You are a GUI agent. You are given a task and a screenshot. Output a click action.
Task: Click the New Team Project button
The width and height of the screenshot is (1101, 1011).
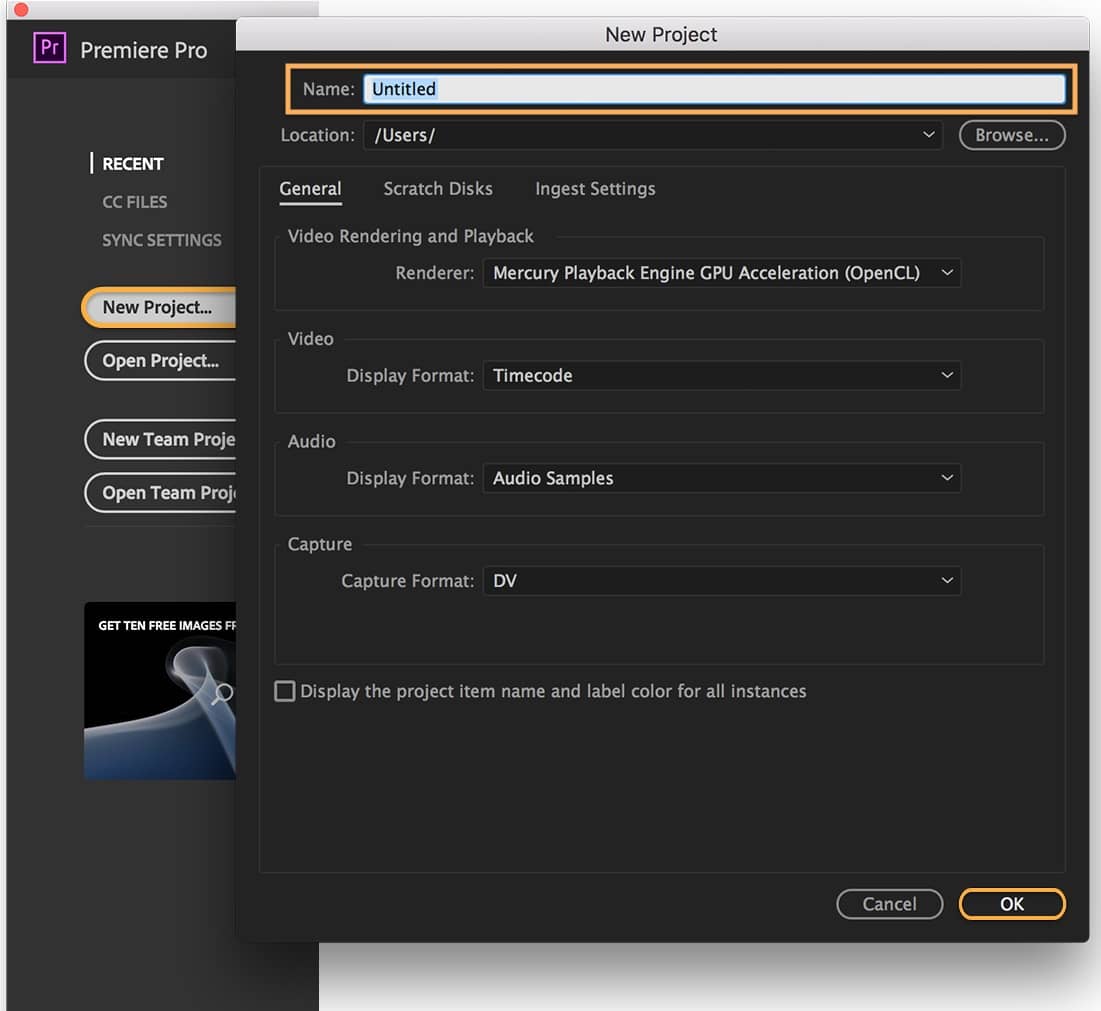click(x=160, y=440)
